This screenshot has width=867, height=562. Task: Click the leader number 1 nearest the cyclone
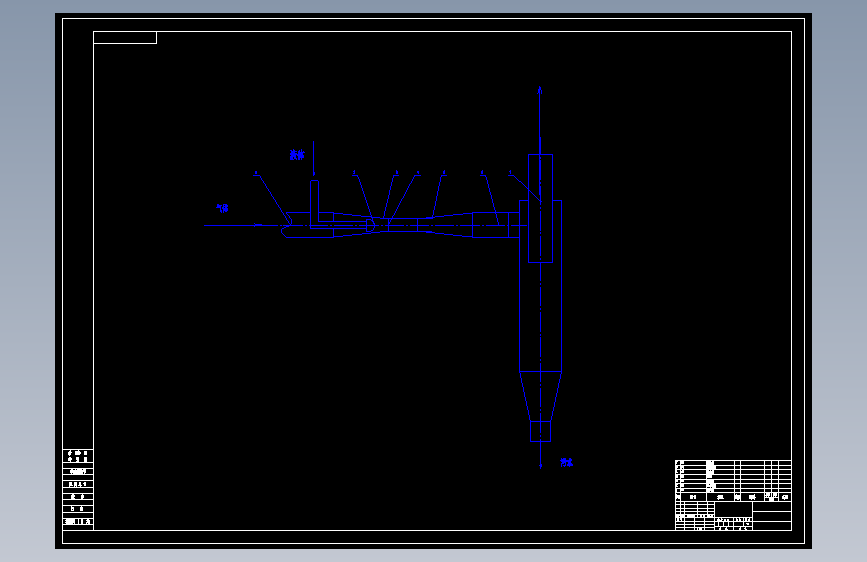pyautogui.click(x=510, y=173)
